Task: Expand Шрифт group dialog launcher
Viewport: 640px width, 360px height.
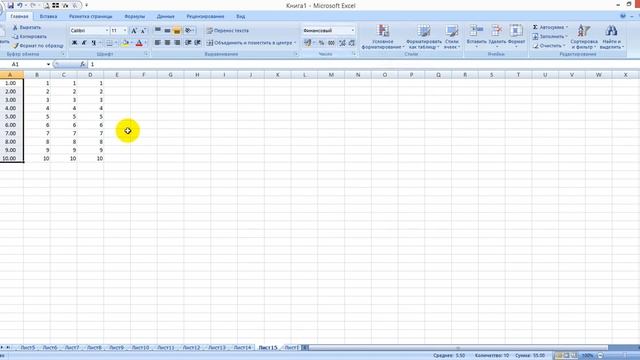Action: 147,54
